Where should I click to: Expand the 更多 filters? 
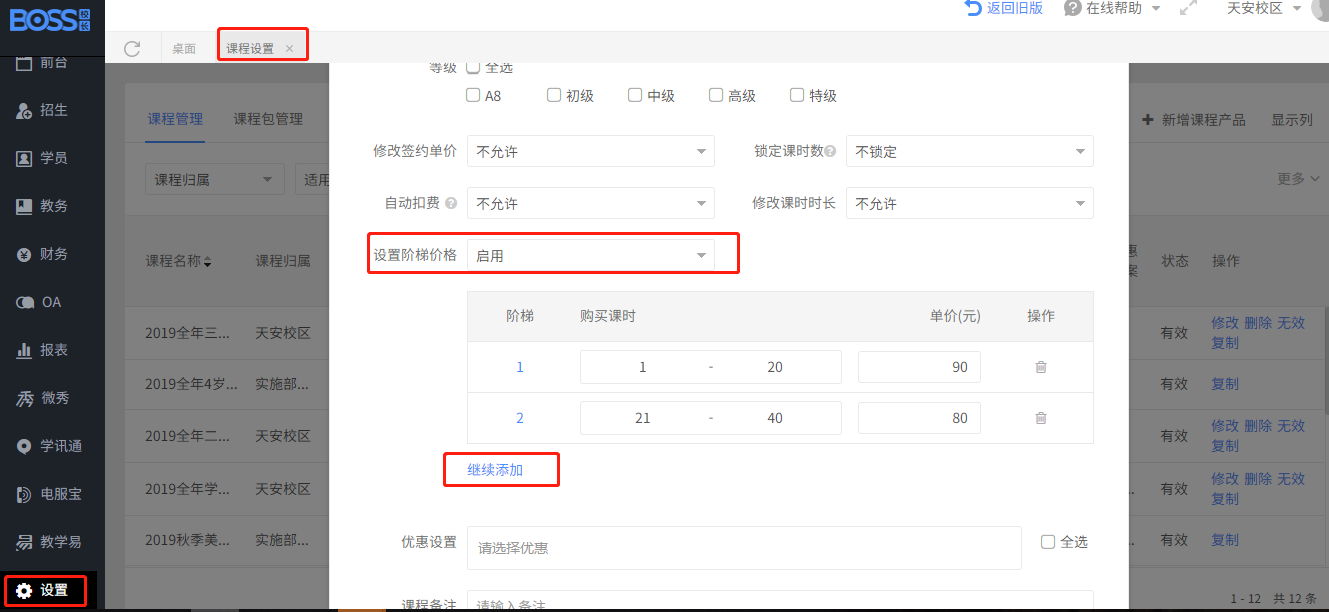[1298, 179]
